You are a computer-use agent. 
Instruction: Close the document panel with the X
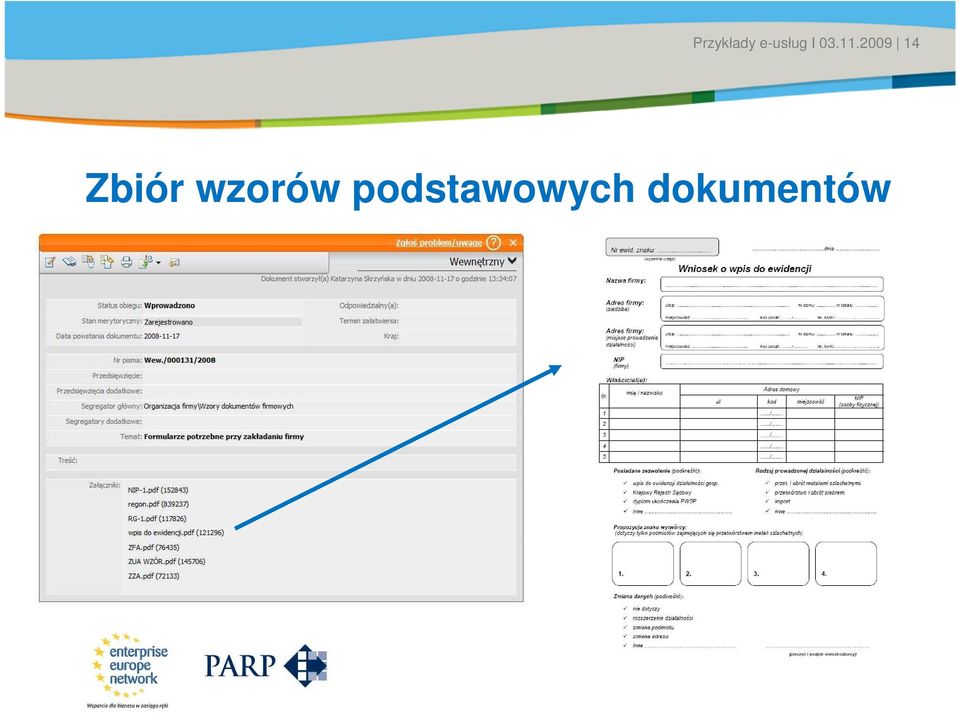click(513, 243)
